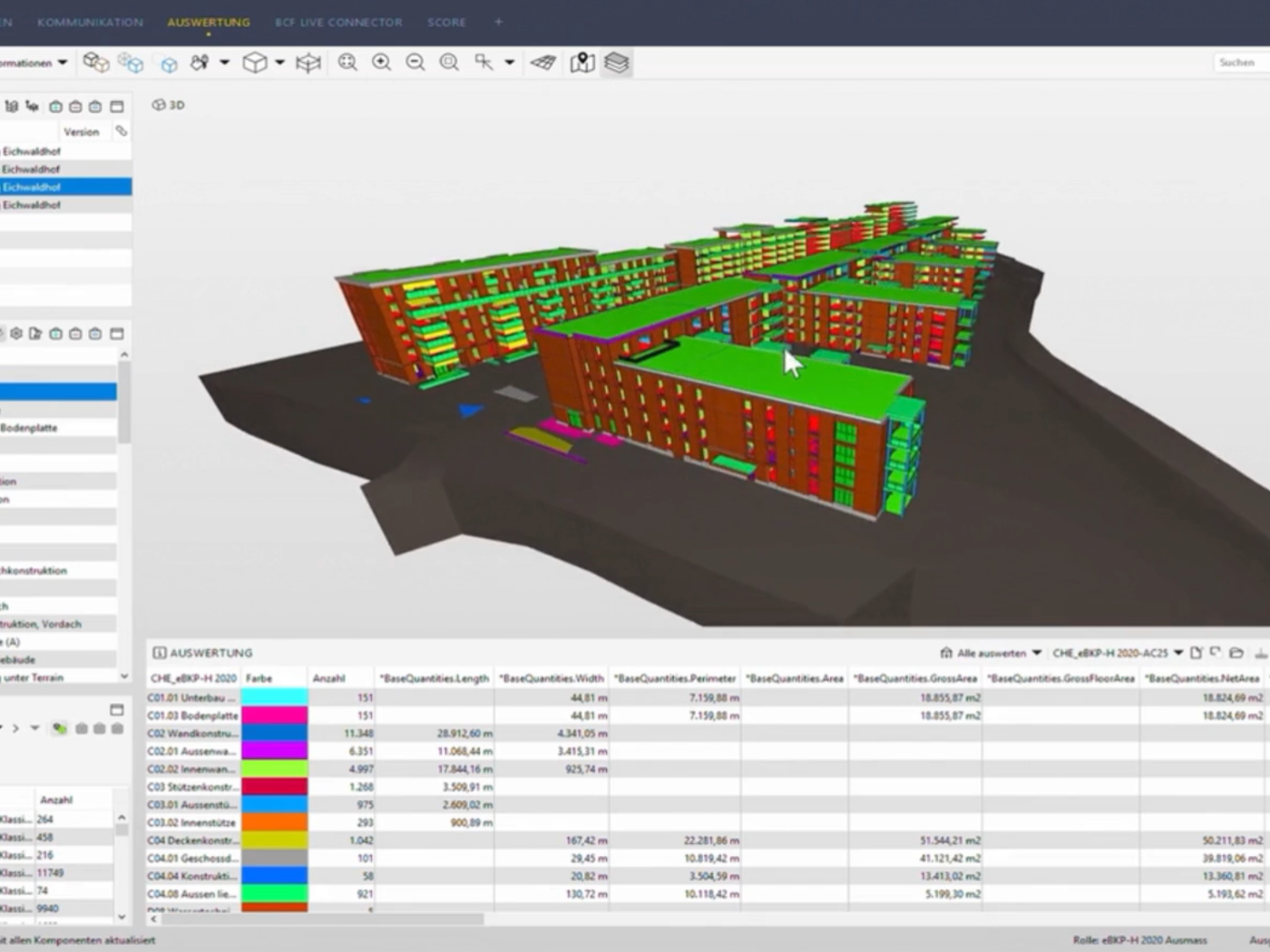Click the new document icon in Auswertung panel
This screenshot has width=1270, height=952.
[1196, 653]
